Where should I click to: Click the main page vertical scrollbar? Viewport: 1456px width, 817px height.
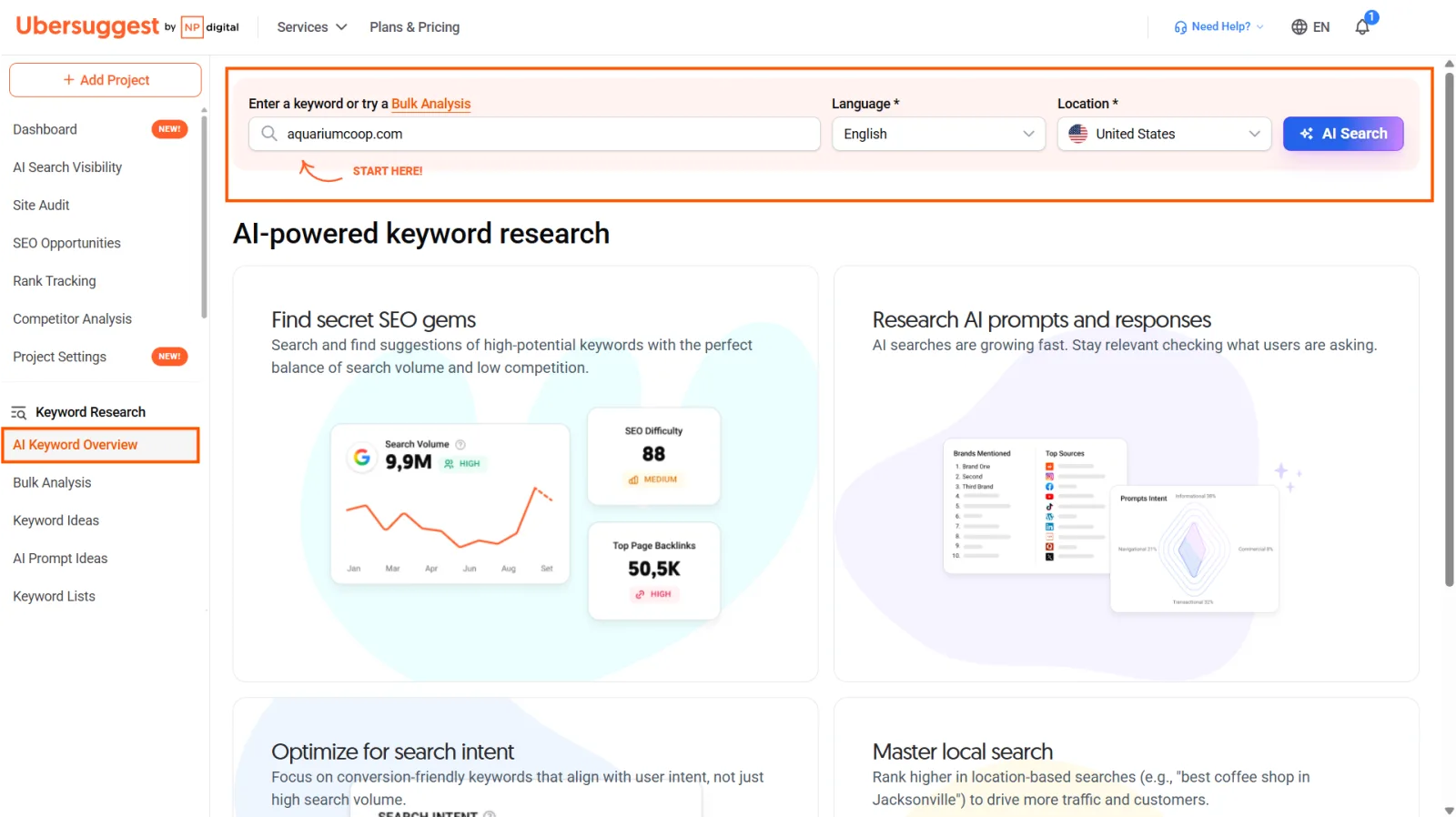coord(1450,328)
